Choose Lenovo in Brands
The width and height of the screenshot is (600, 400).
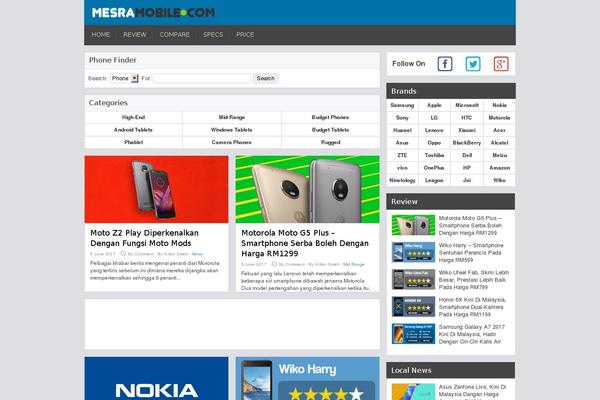pos(434,130)
